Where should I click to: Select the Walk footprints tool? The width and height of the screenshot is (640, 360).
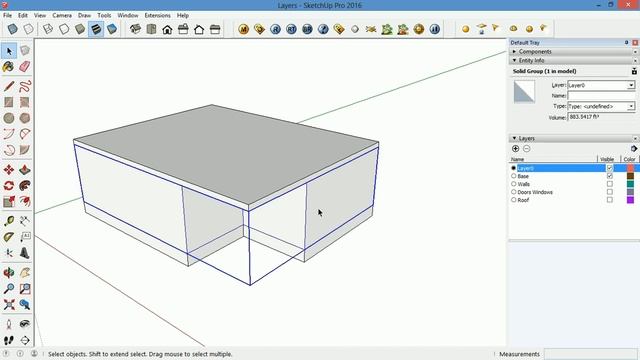[9, 340]
